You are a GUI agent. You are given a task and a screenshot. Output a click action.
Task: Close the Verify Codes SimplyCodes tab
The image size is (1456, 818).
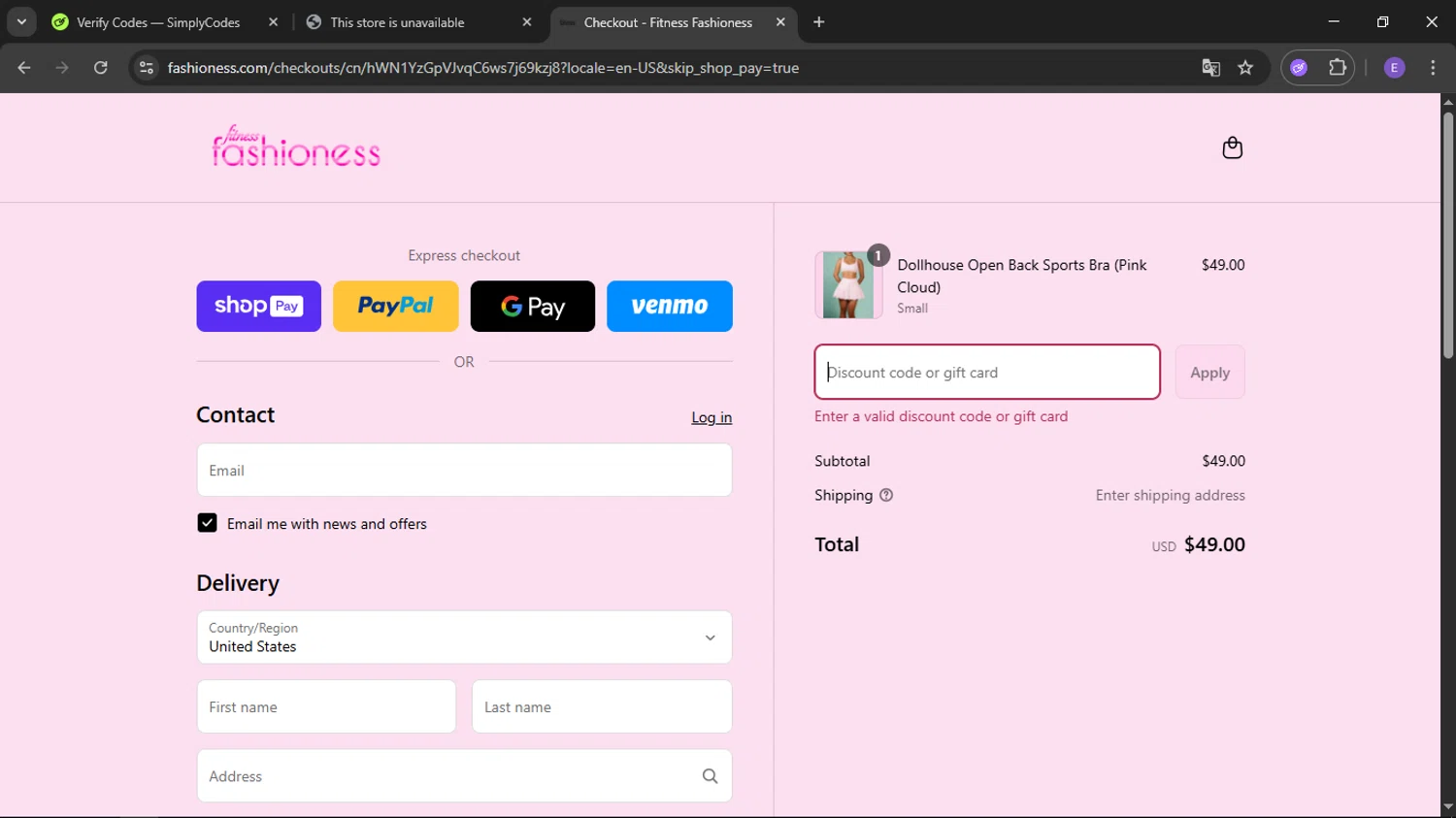[273, 22]
